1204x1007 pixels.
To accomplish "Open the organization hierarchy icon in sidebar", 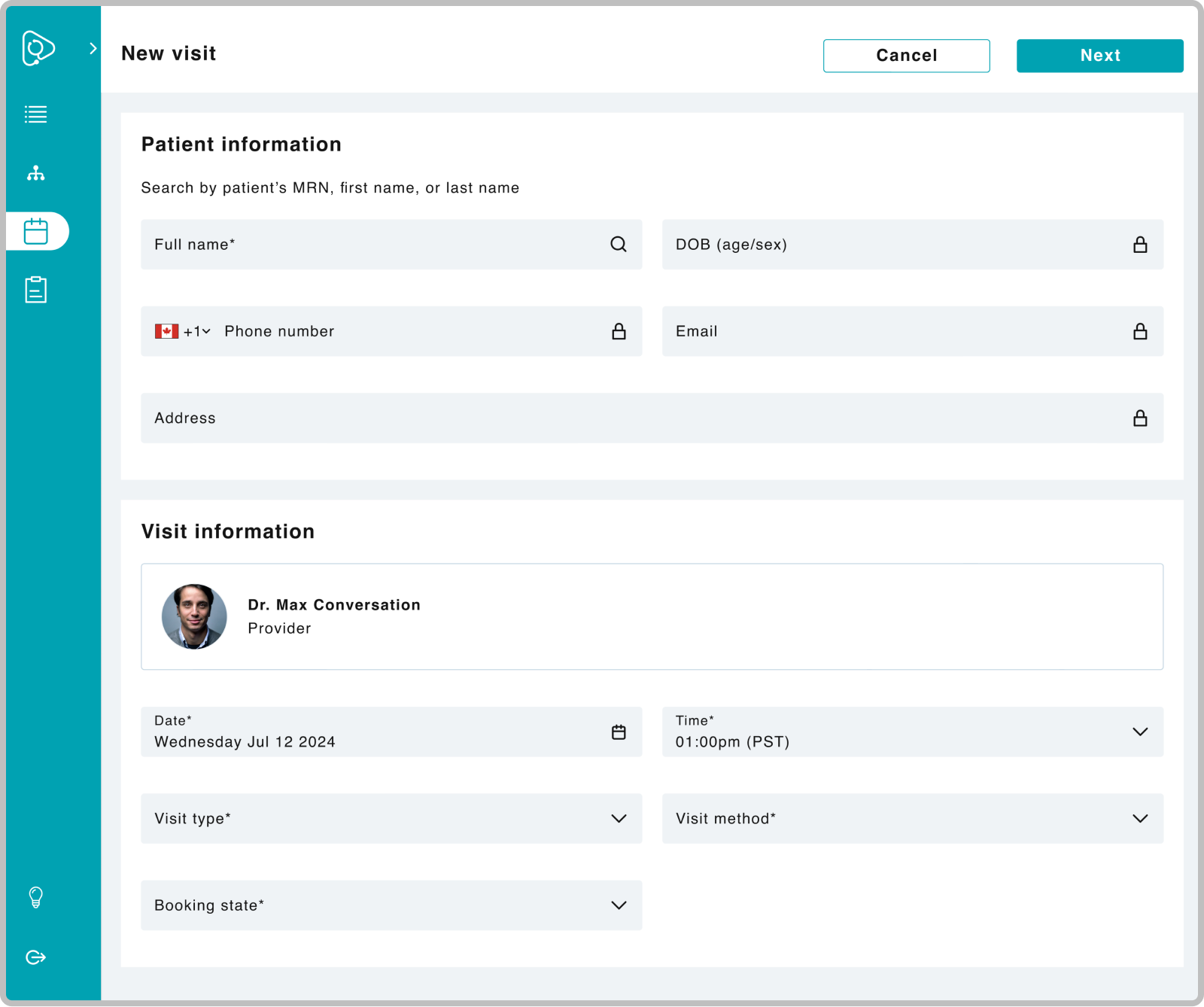I will (35, 173).
